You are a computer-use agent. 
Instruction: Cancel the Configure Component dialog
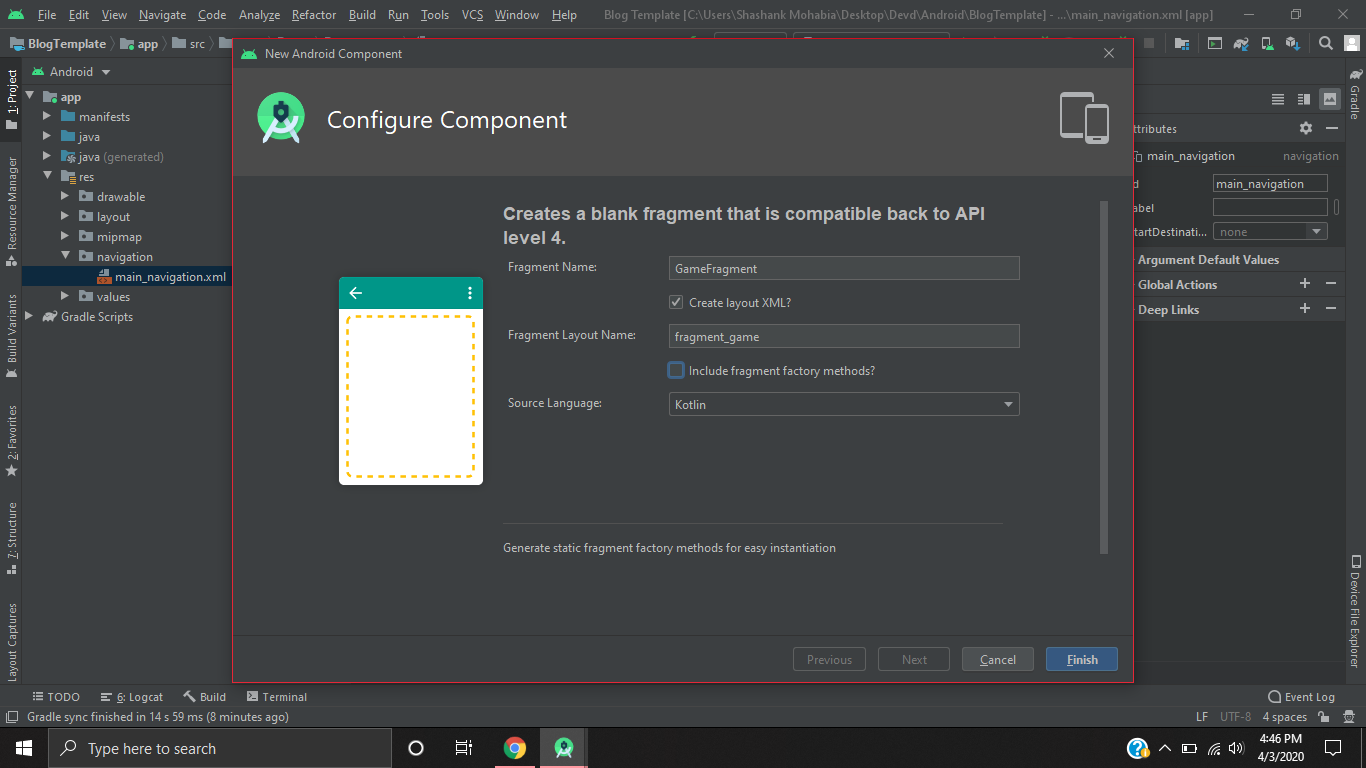pos(997,659)
